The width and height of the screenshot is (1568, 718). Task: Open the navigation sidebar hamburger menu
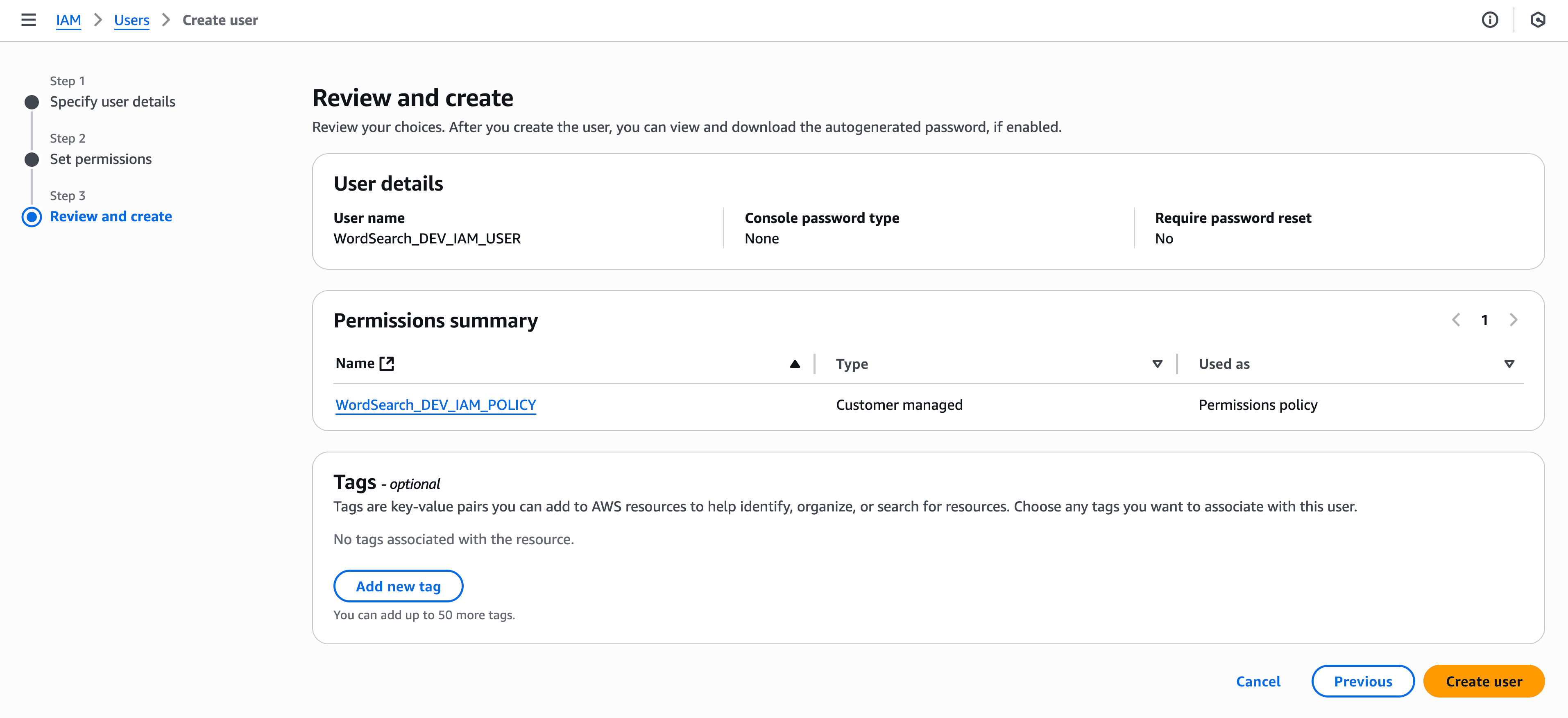pyautogui.click(x=29, y=20)
